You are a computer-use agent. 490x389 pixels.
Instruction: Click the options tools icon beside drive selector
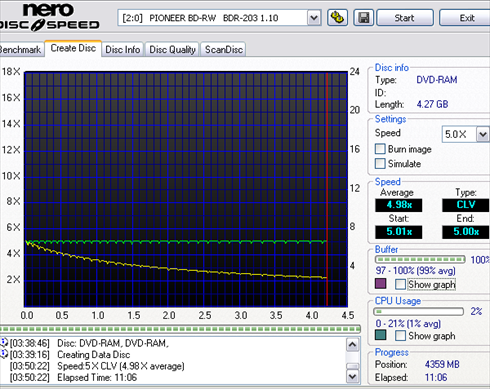pyautogui.click(x=337, y=17)
